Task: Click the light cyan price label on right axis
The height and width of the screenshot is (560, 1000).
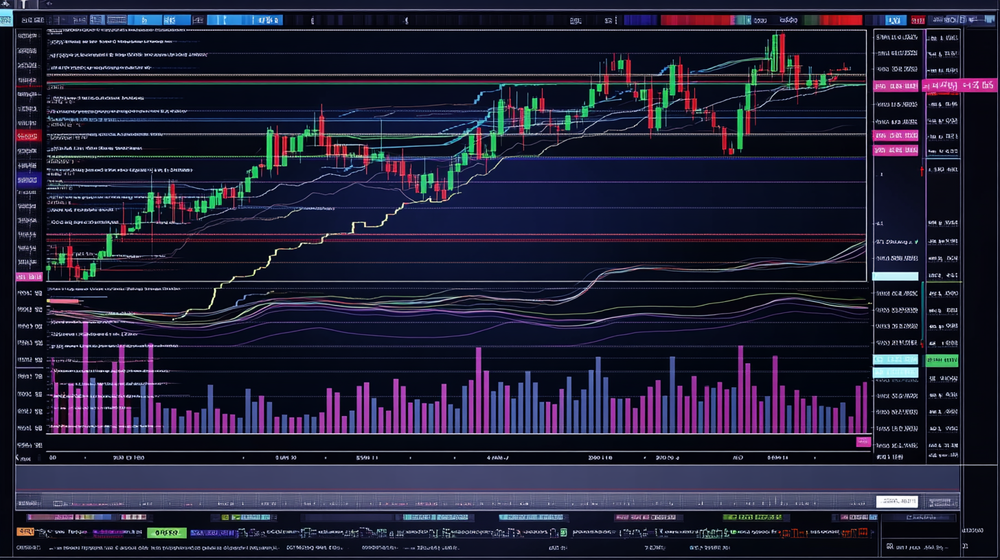Action: pos(895,276)
